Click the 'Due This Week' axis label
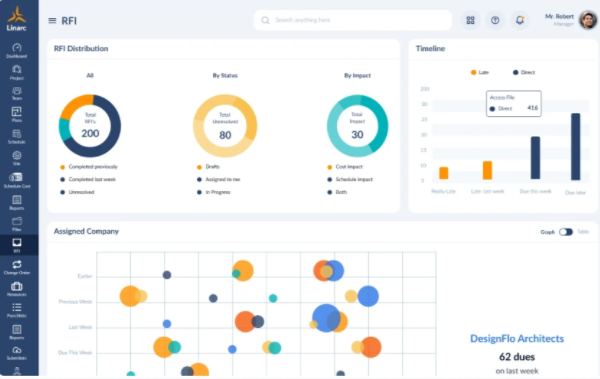This screenshot has height=379, width=600. pos(75,353)
